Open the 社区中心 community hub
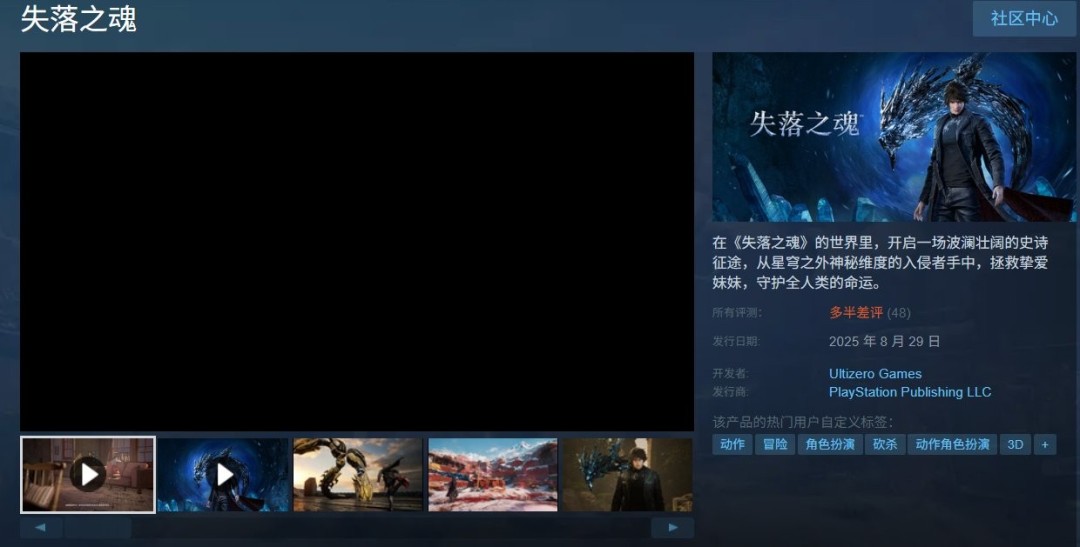Viewport: 1080px width, 547px height. pyautogui.click(x=1024, y=19)
